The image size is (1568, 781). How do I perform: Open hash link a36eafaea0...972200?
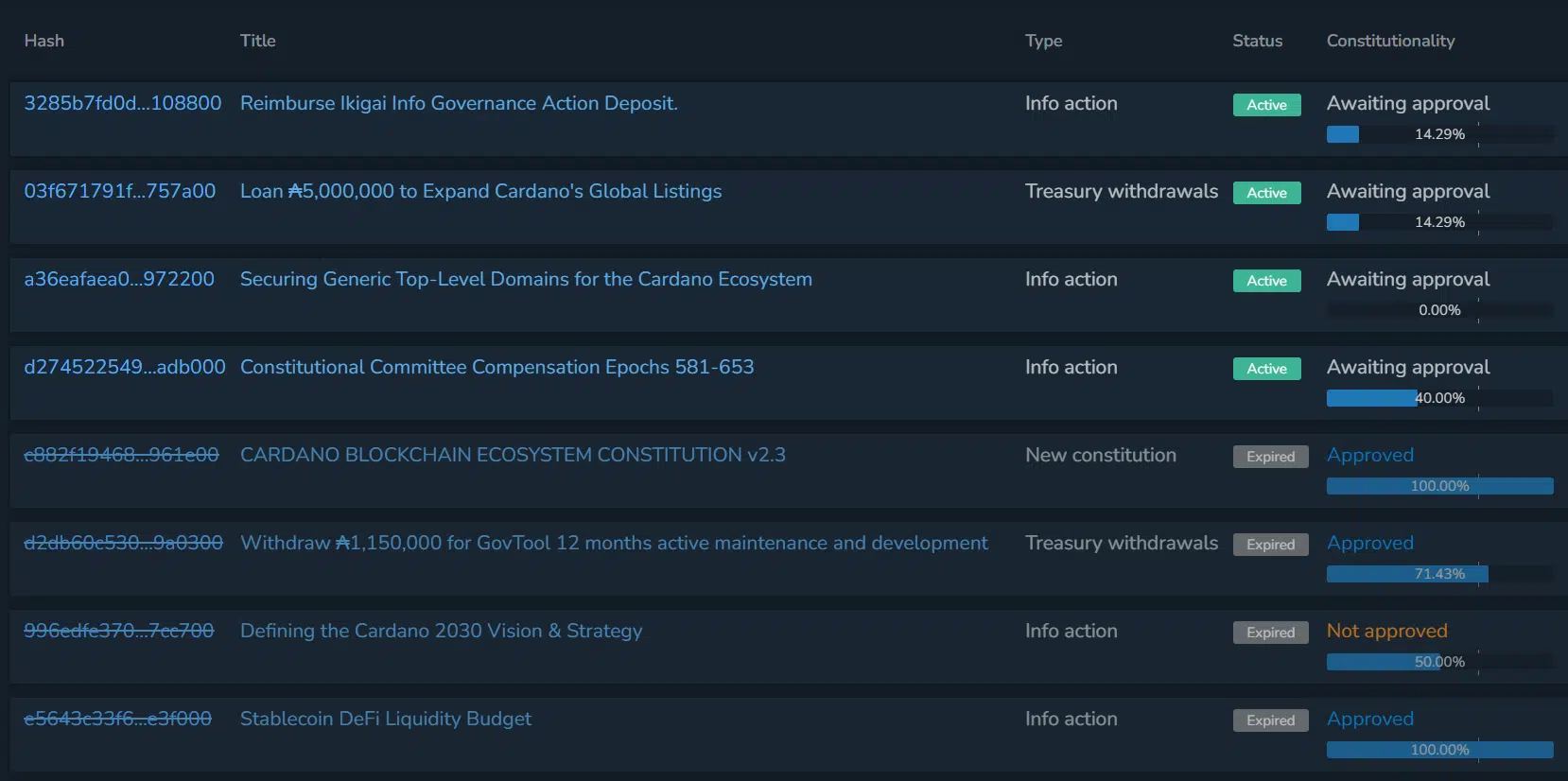click(x=119, y=279)
